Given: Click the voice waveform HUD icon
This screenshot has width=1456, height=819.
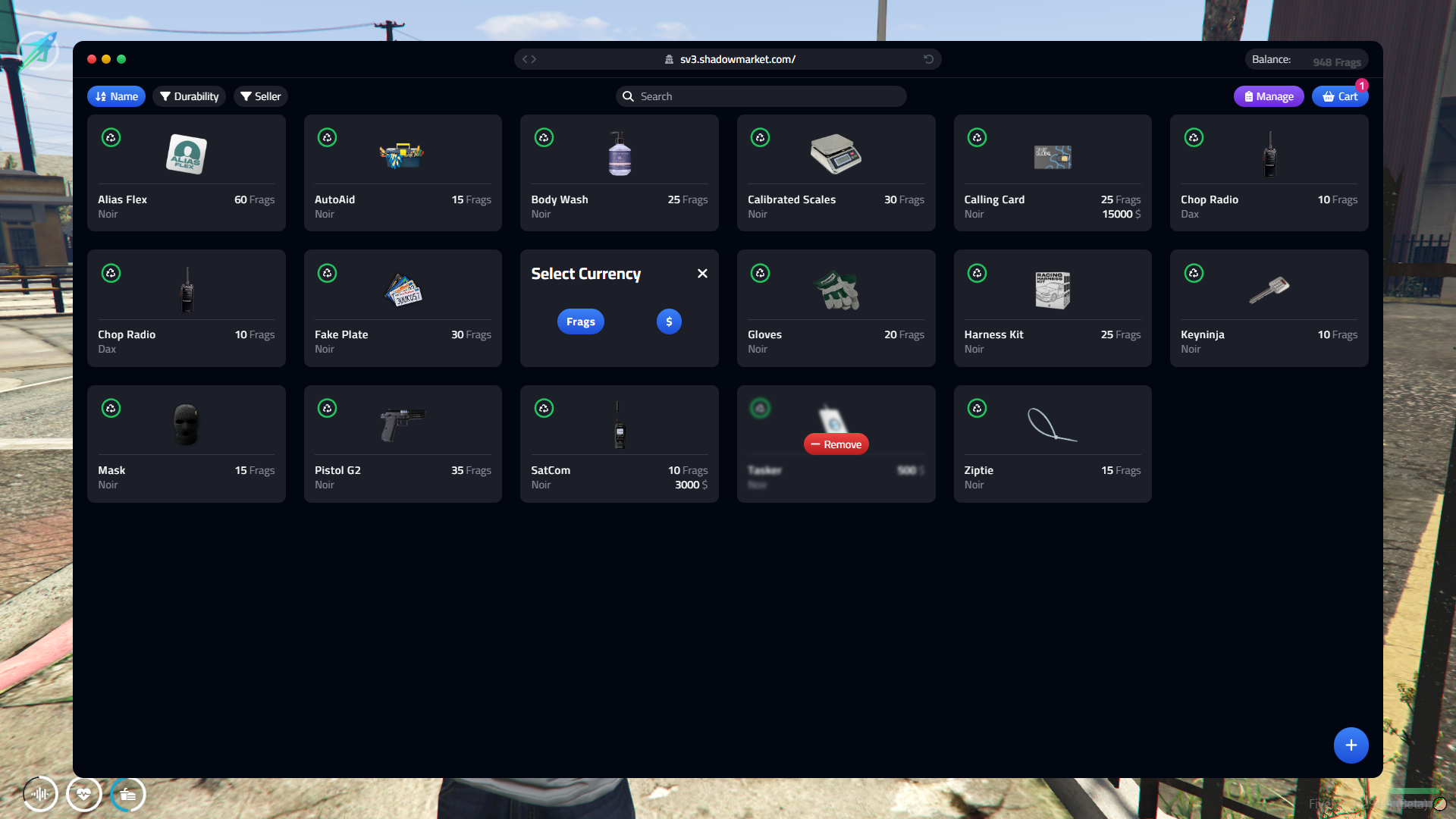Looking at the screenshot, I should [x=40, y=795].
